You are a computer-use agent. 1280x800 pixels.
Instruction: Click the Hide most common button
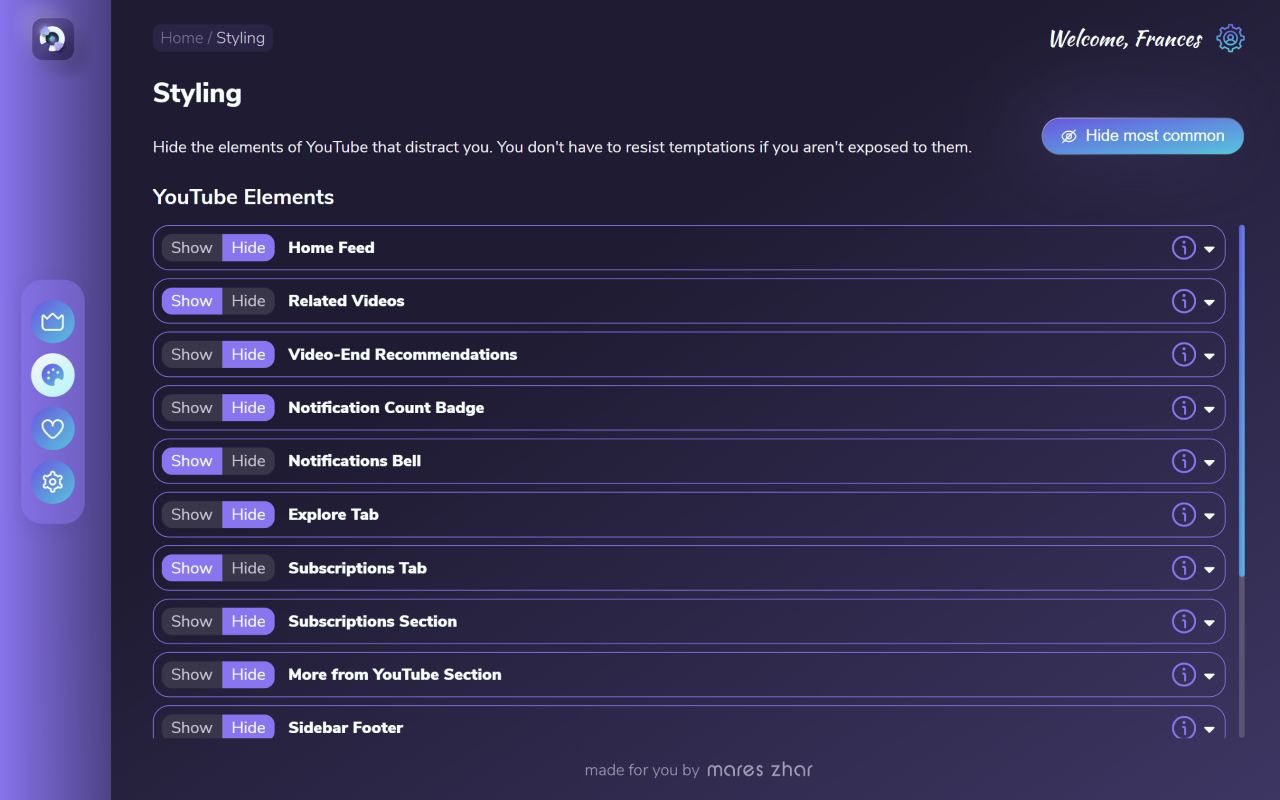[1142, 136]
